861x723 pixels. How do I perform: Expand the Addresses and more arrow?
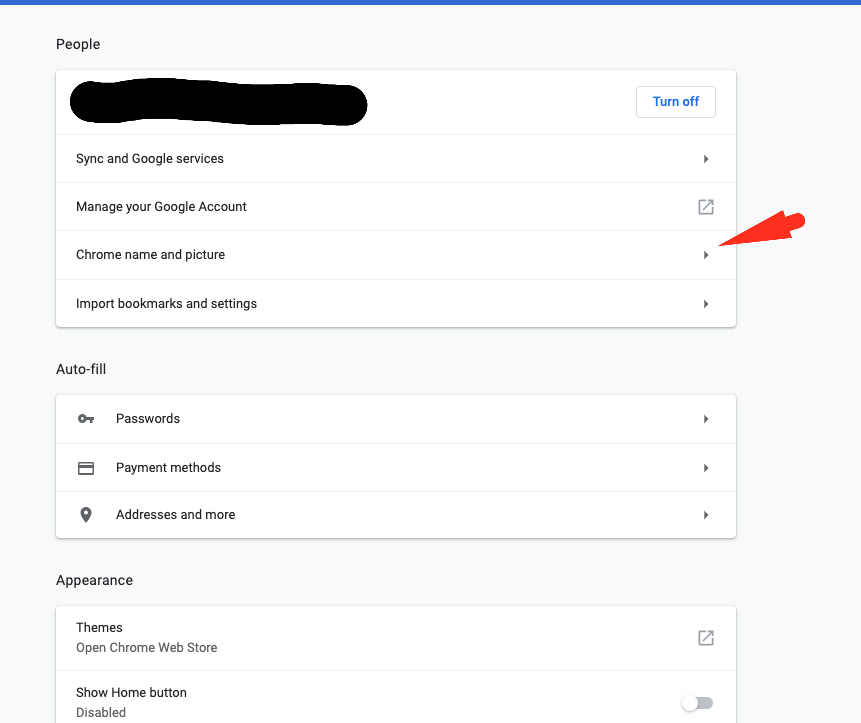705,515
